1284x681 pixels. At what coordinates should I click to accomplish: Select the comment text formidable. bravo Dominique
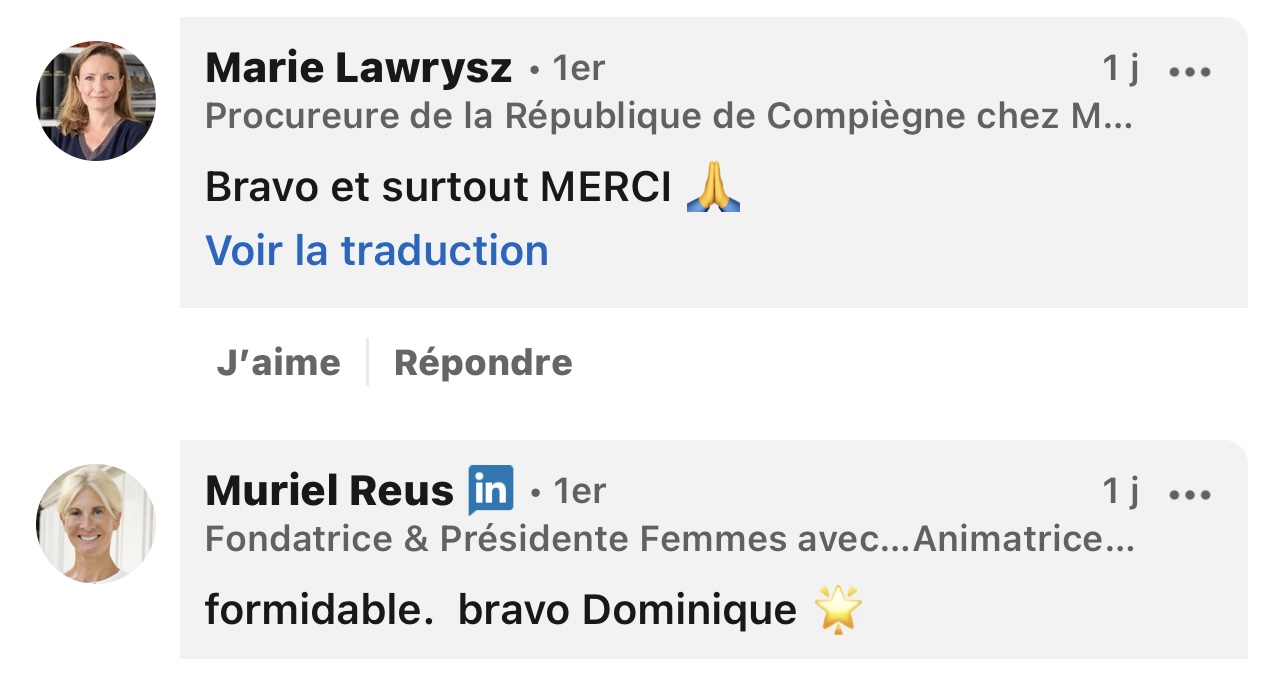(x=500, y=610)
